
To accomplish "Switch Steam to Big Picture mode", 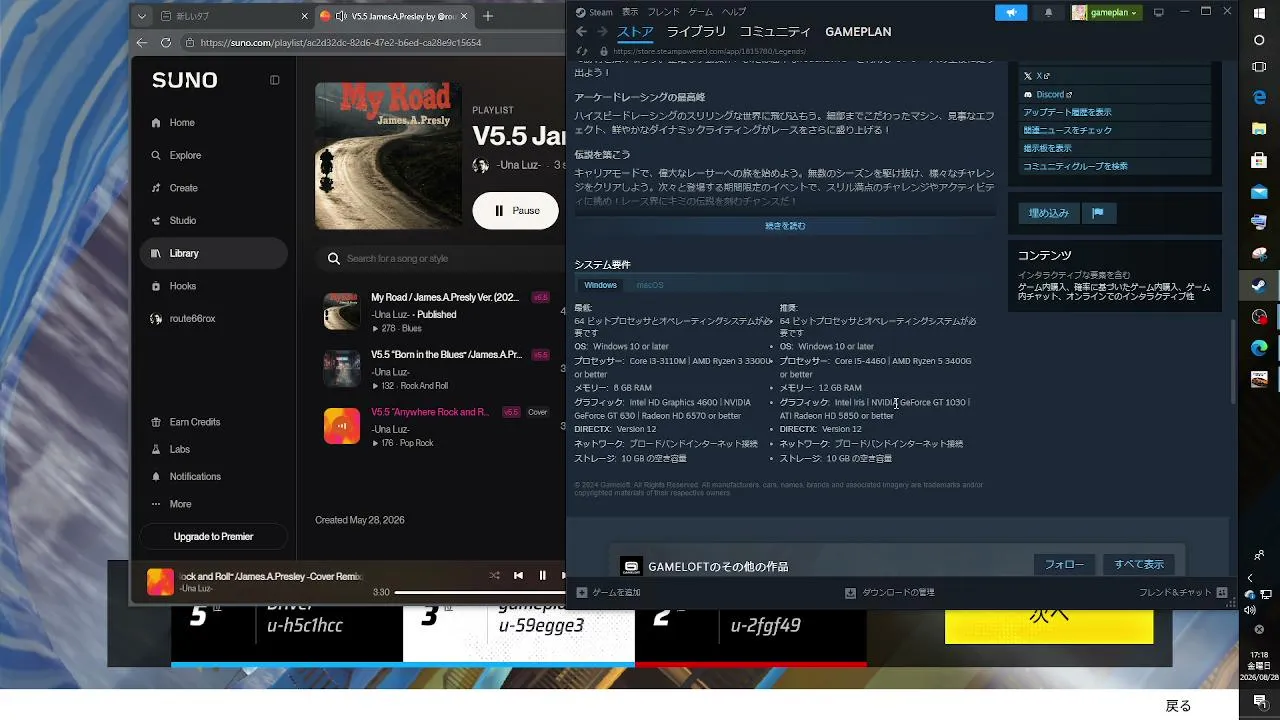I will (1159, 12).
